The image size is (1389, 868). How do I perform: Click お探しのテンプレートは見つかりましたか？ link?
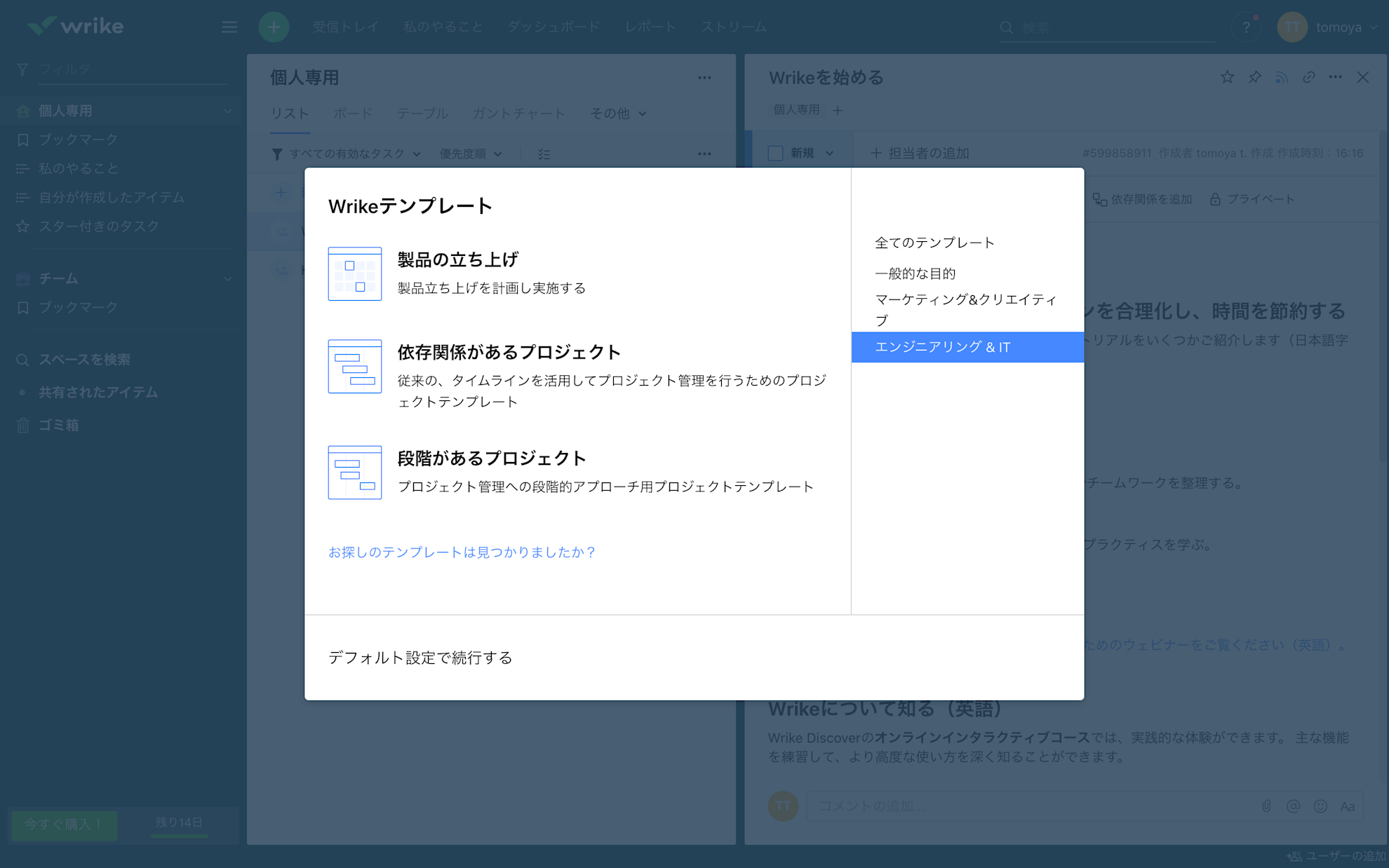[x=462, y=552]
